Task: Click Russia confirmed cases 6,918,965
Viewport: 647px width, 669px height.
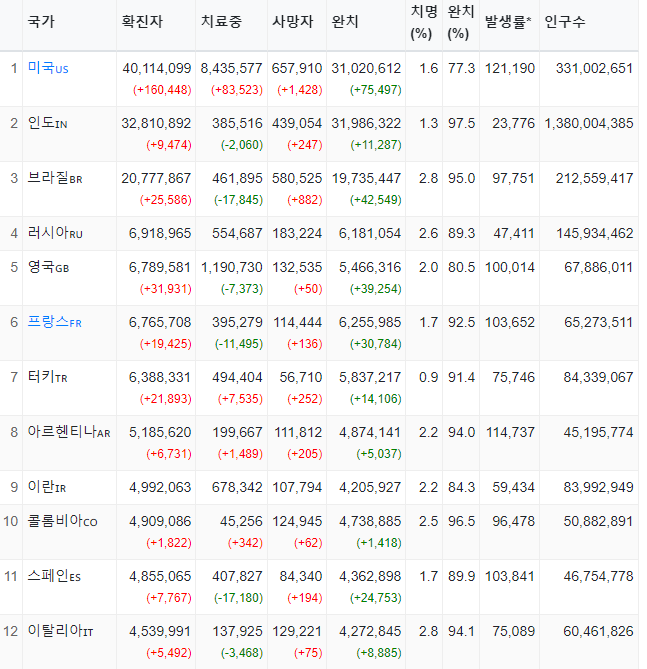Action: [x=160, y=233]
